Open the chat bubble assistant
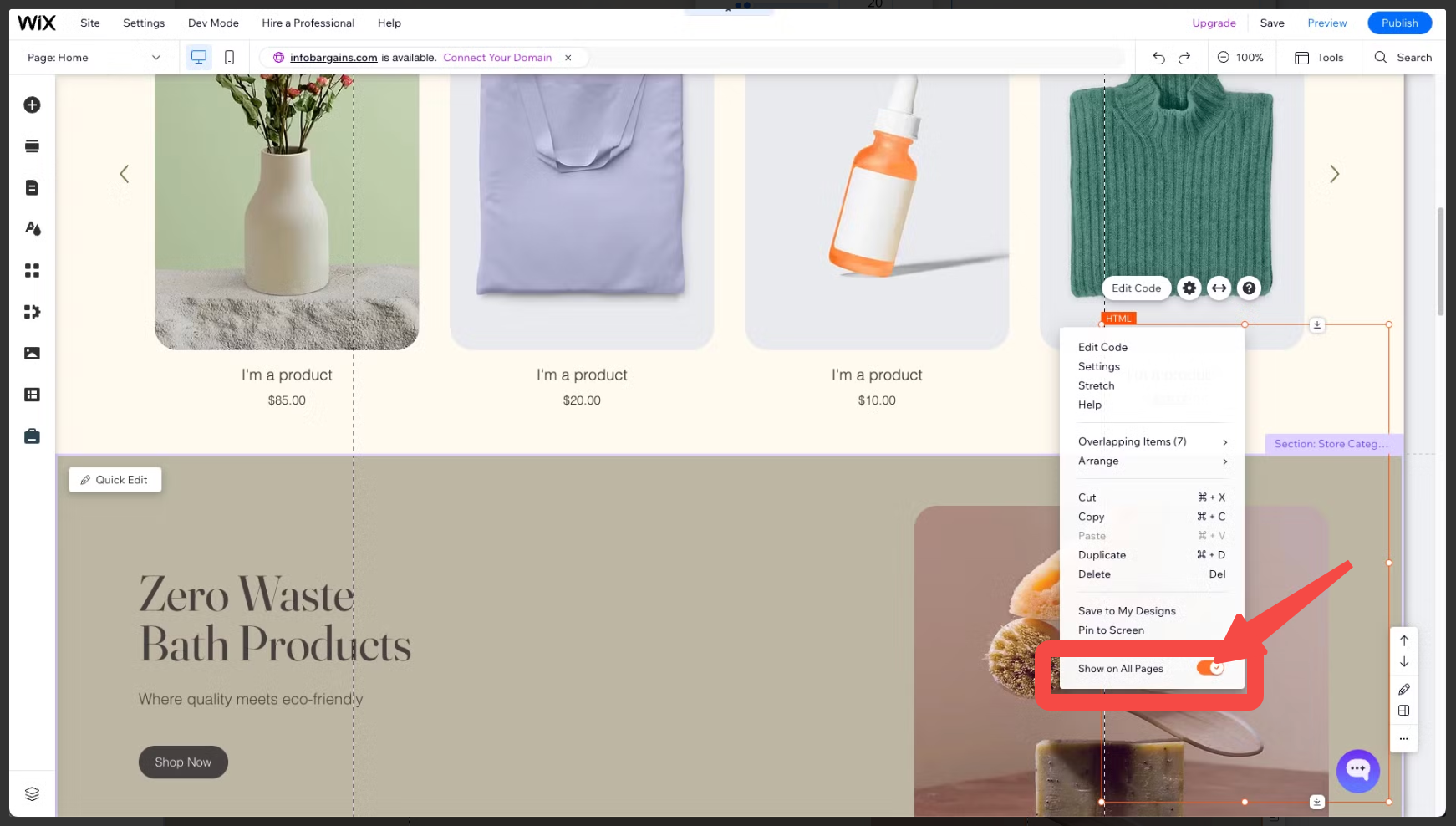The width and height of the screenshot is (1456, 826). pos(1357,770)
